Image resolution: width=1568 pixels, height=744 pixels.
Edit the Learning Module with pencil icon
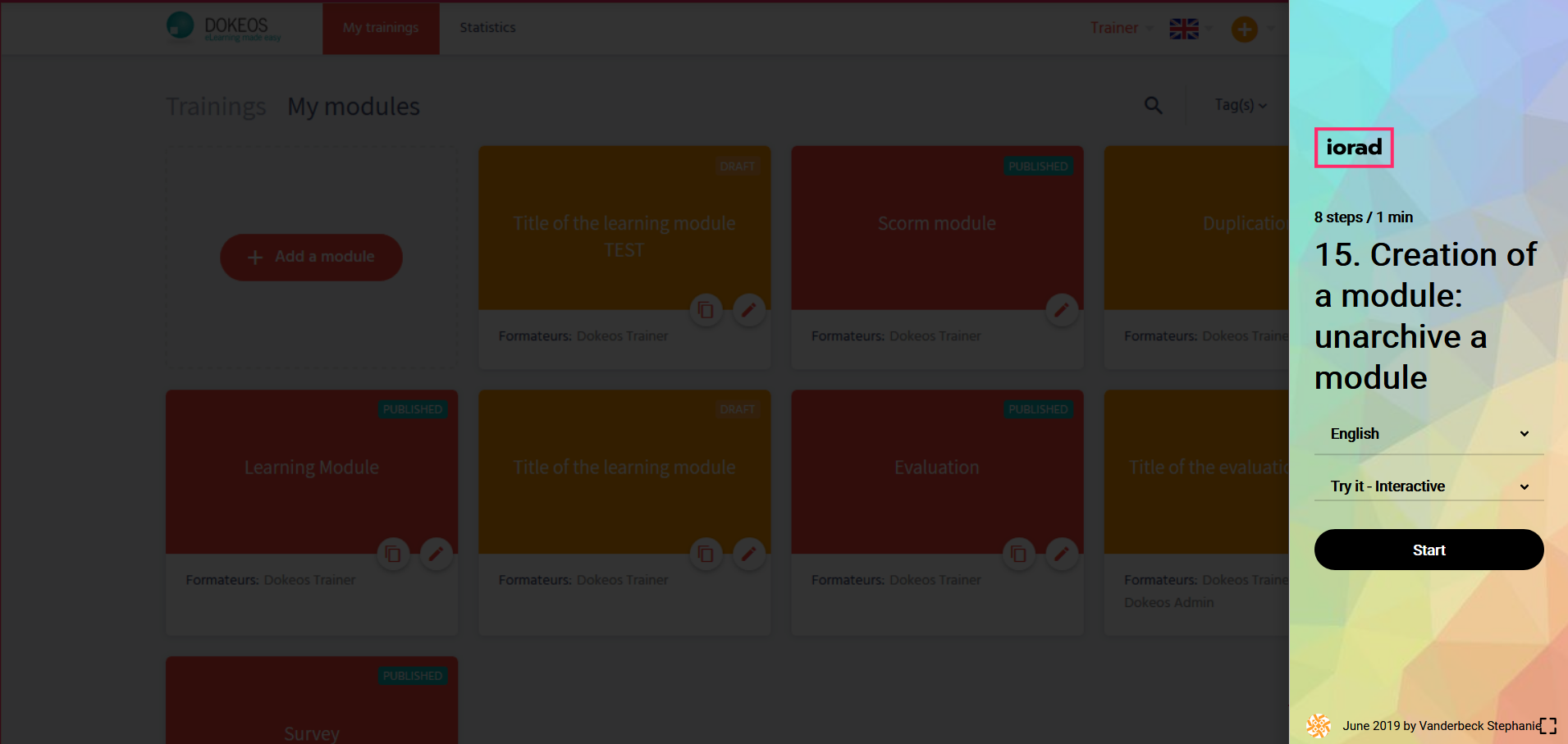[x=436, y=555]
